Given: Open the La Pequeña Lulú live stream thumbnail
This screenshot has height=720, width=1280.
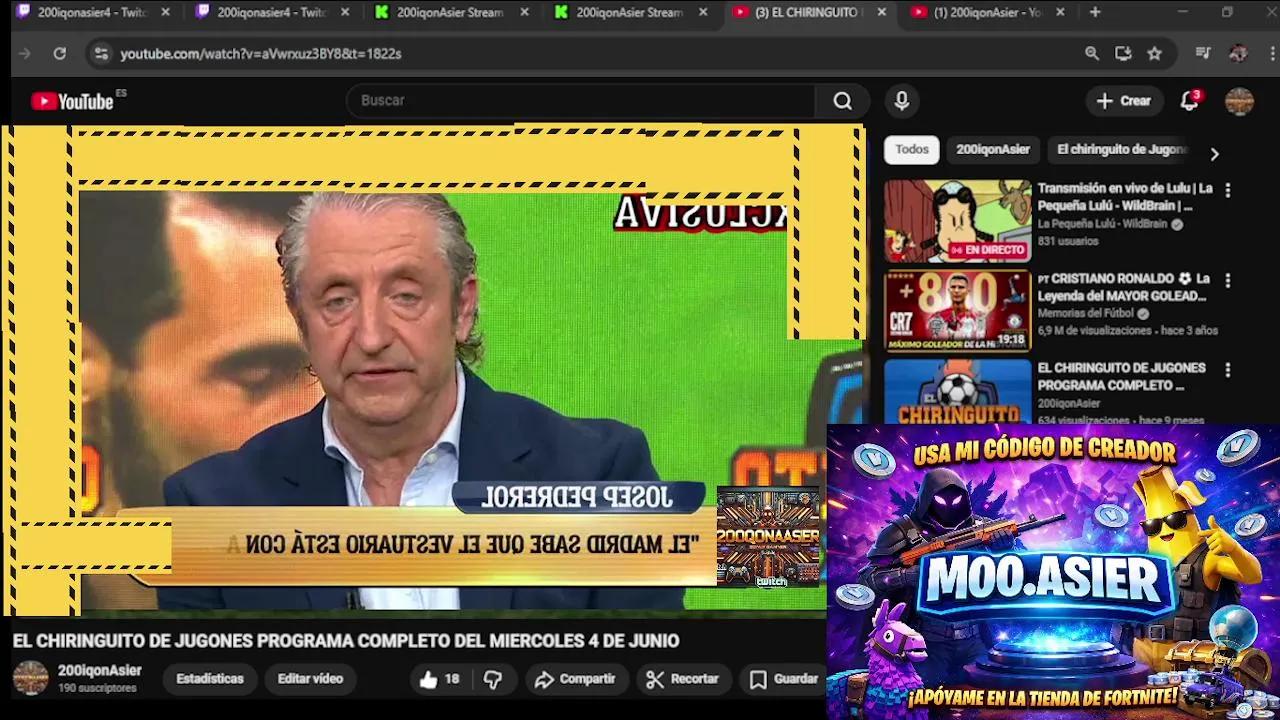Looking at the screenshot, I should (x=957, y=219).
